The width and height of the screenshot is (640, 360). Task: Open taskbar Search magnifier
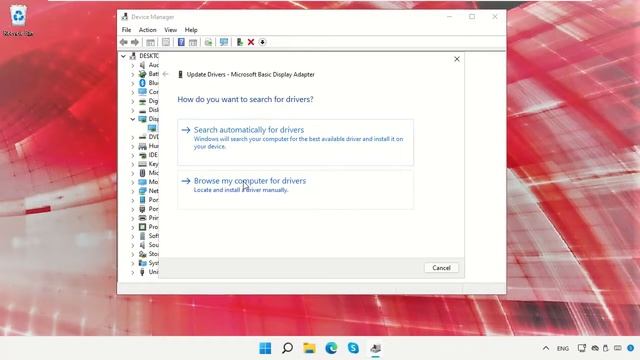(287, 348)
